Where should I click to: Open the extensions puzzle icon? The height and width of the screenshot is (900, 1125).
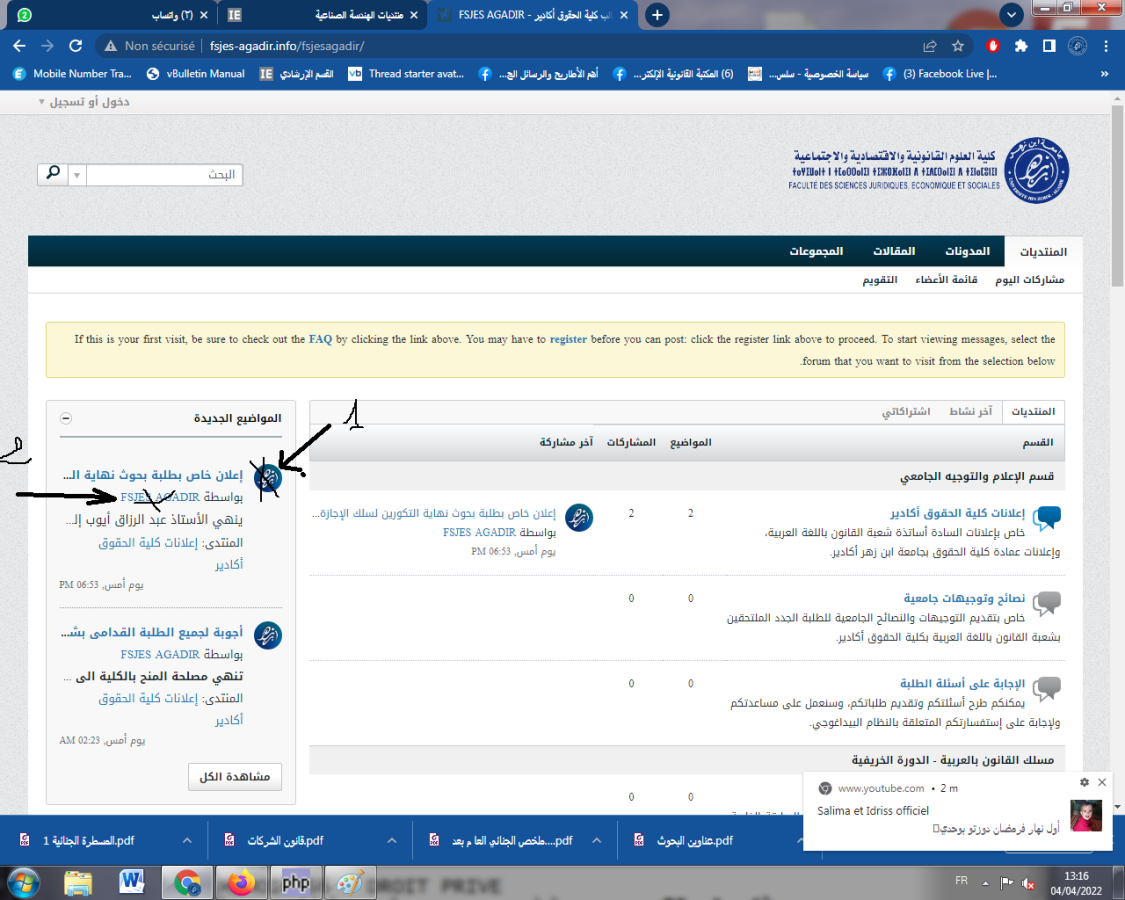[x=1021, y=46]
